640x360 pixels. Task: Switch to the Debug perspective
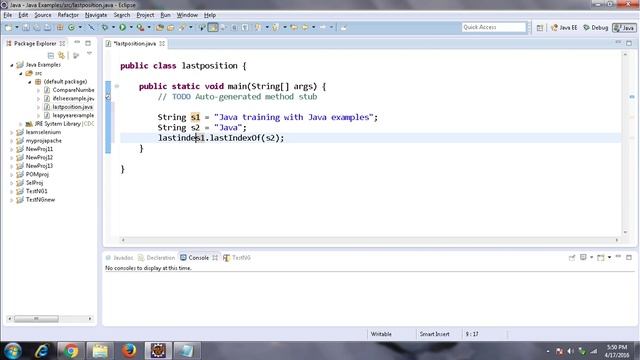tap(596, 28)
